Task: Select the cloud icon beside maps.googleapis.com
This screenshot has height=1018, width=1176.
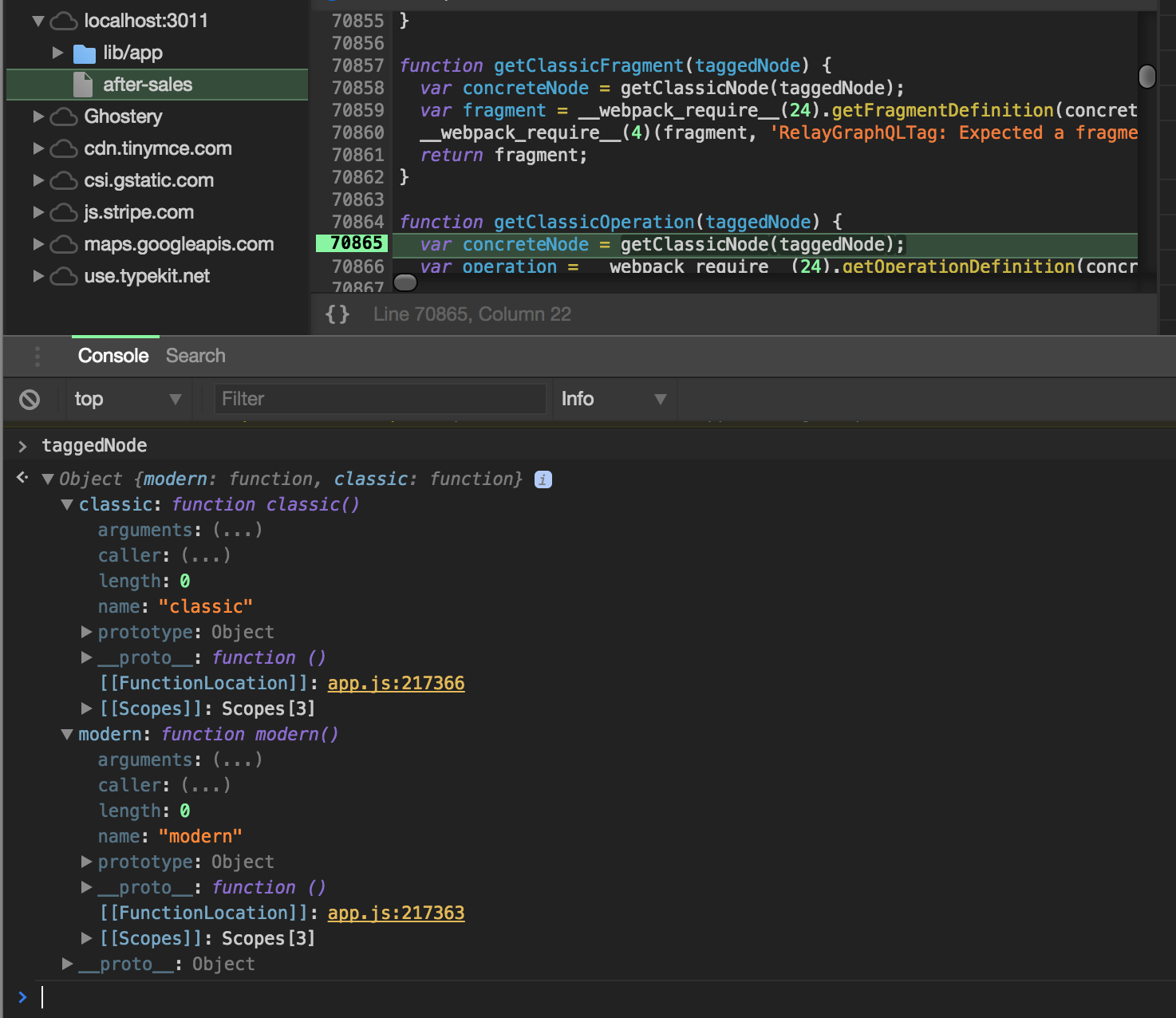Action: click(x=64, y=244)
